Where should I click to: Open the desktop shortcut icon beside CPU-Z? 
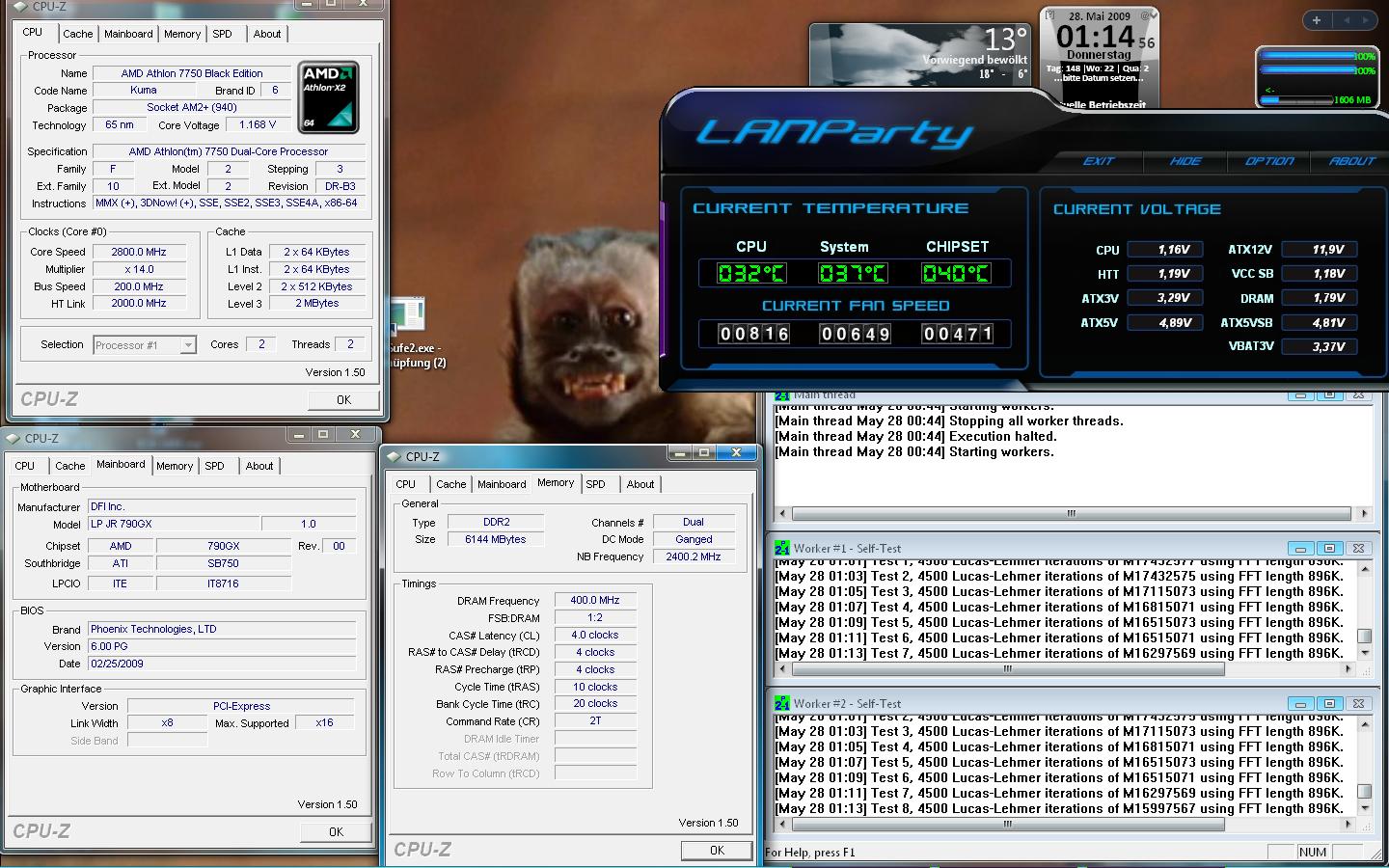(407, 318)
